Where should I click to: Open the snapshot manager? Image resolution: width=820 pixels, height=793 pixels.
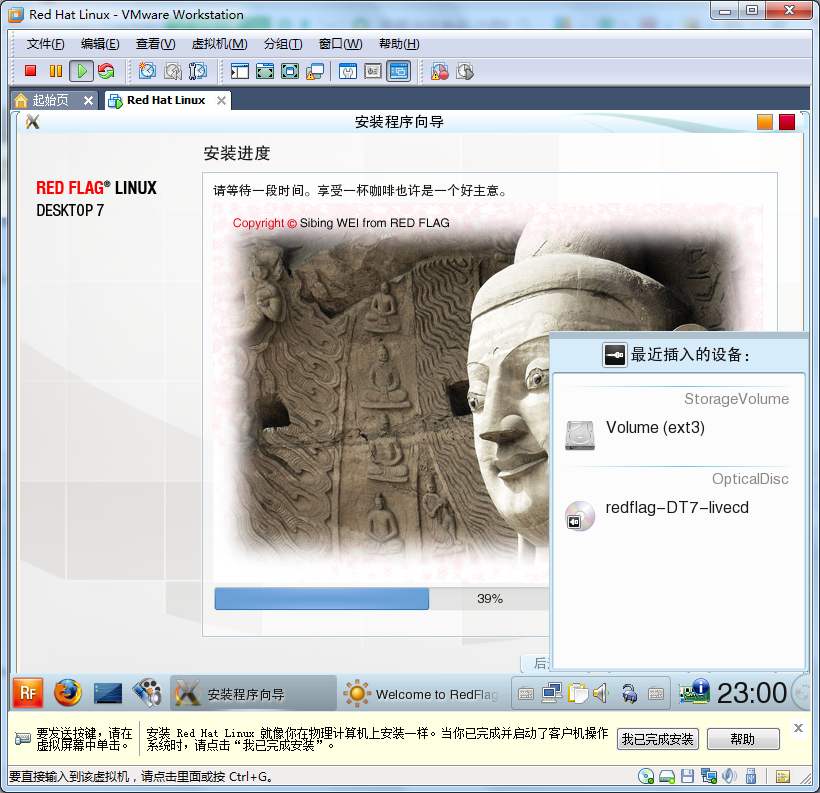(198, 71)
